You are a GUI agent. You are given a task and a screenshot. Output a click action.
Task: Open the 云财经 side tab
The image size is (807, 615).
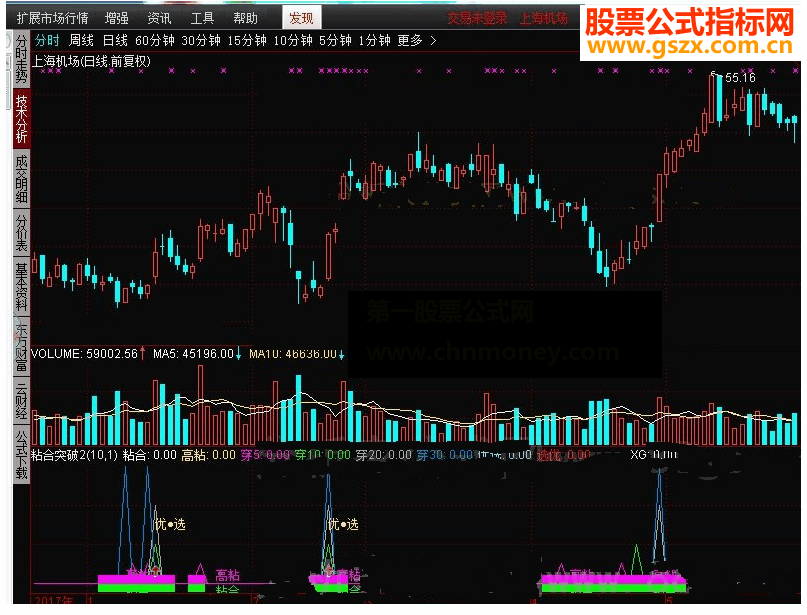[21, 400]
